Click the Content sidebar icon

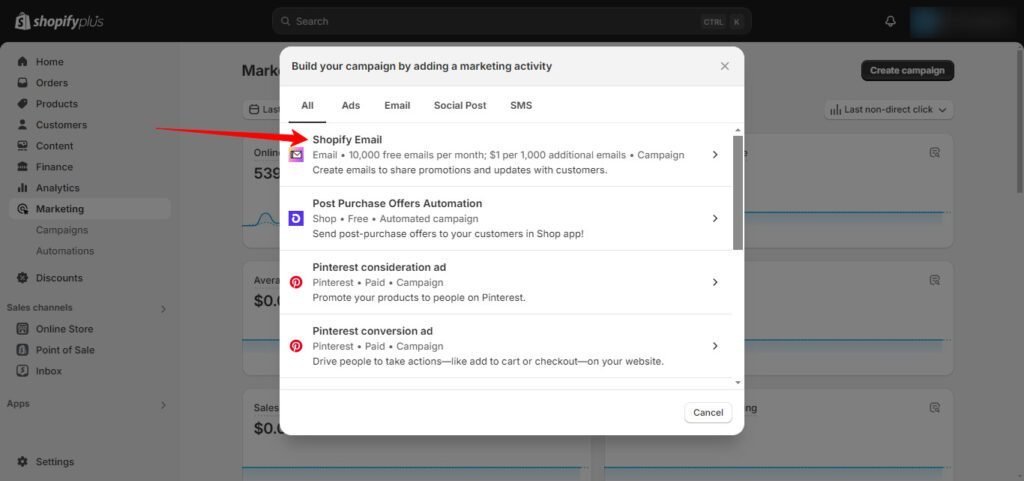pyautogui.click(x=23, y=146)
